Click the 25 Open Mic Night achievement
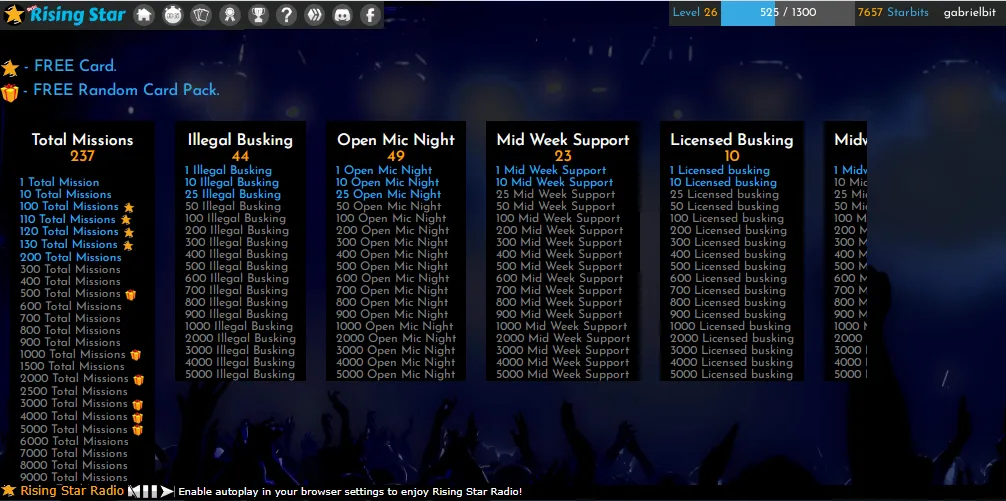The image size is (1006, 501). tap(388, 194)
